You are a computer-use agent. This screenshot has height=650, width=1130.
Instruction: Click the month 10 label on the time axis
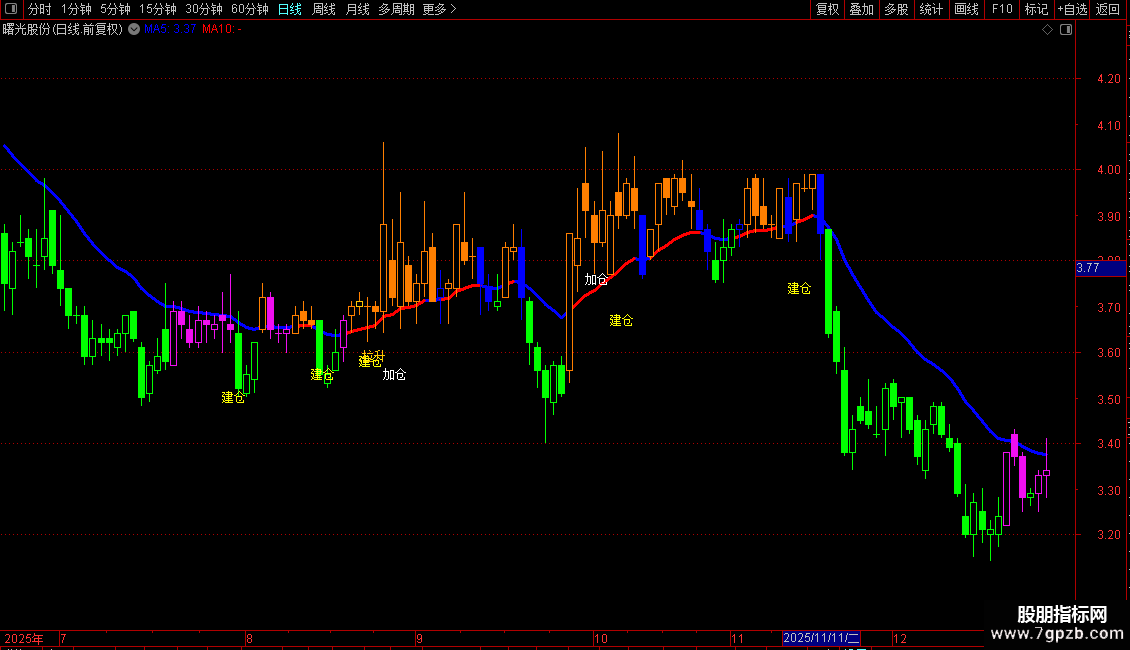(601, 638)
